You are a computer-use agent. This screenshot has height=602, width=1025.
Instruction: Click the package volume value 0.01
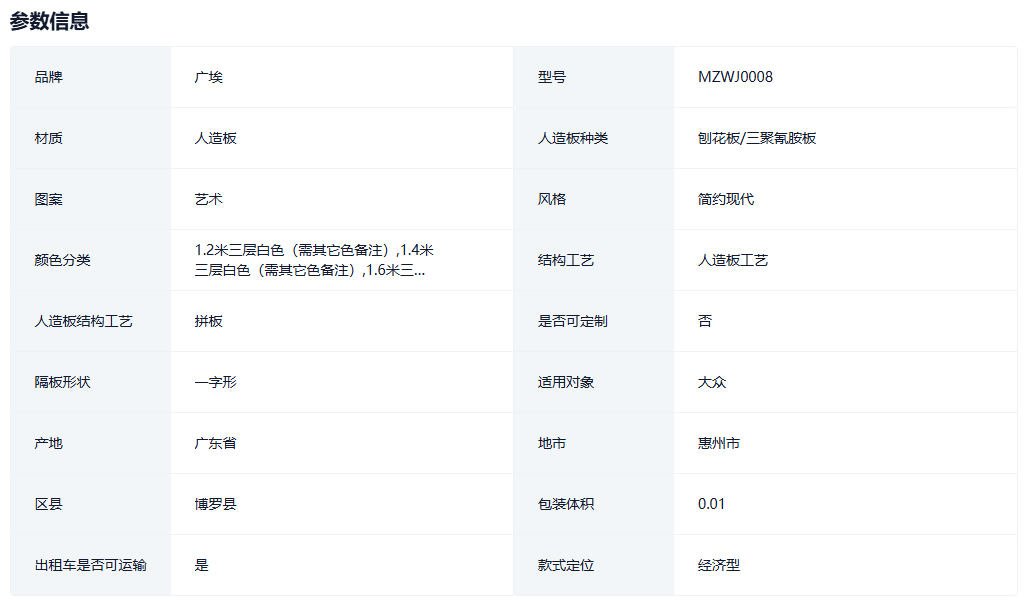point(711,504)
